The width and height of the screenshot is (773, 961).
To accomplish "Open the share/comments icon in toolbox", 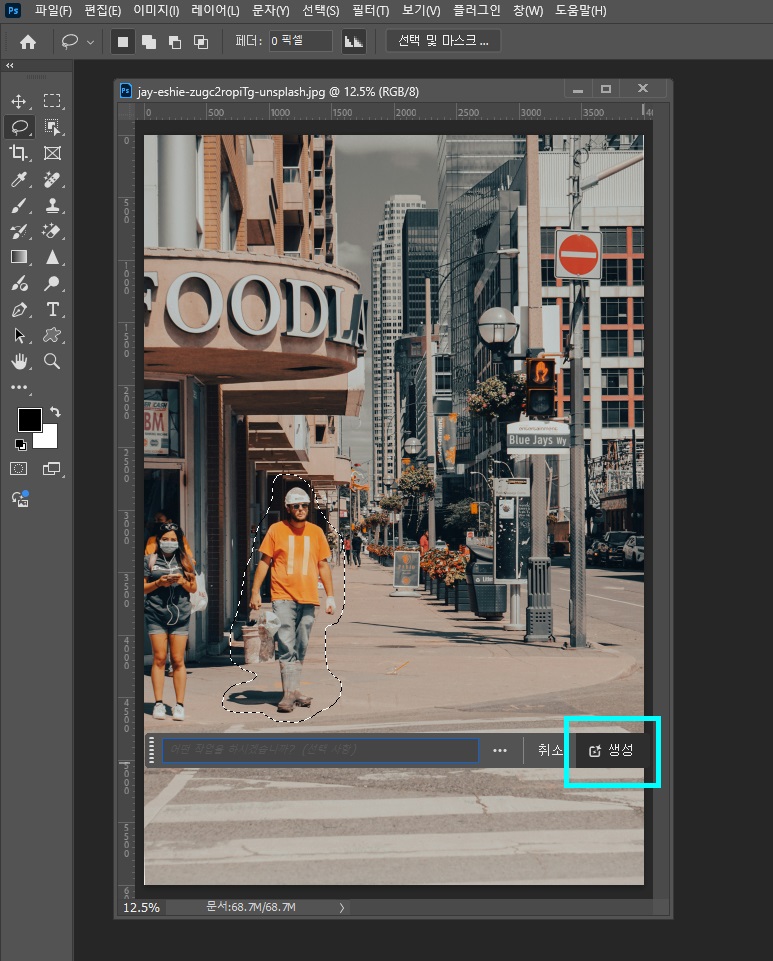I will coord(20,499).
